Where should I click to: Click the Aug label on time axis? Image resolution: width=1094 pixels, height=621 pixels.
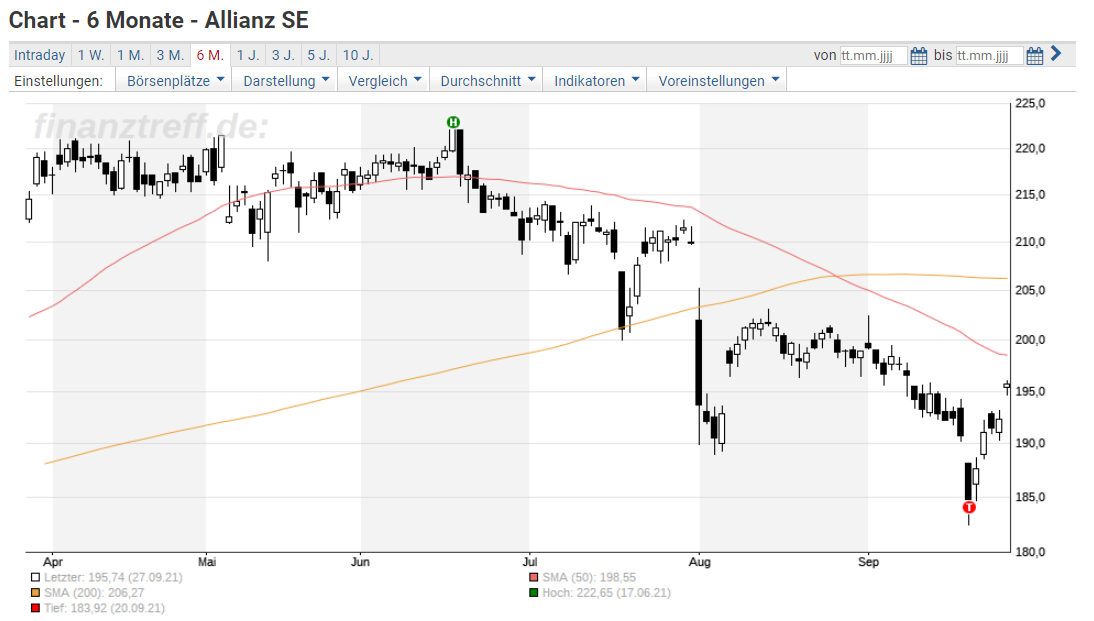pos(700,562)
